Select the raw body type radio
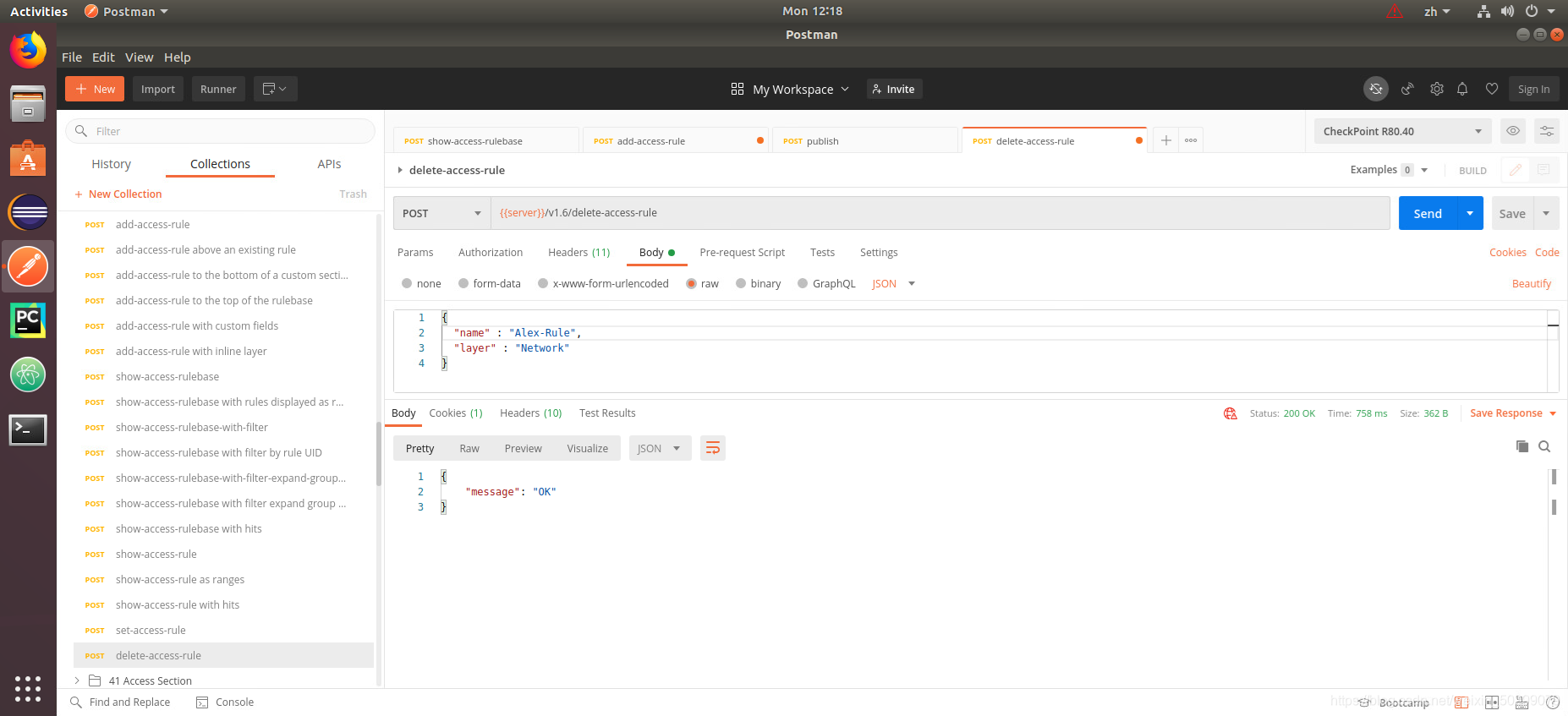Screen dimensions: 1568x716 click(x=691, y=284)
